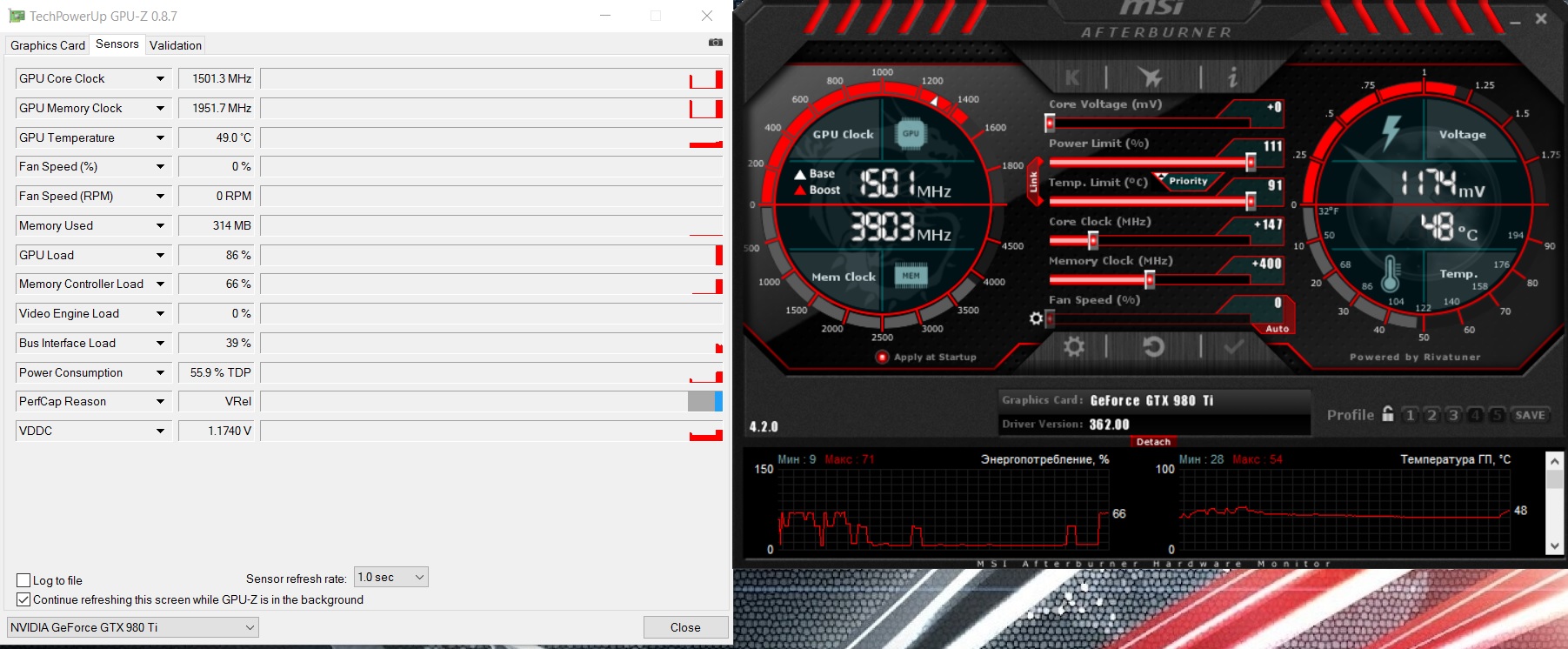Open the Memory Used sensor dropdown
Screen dimensions: 1568x649
pos(160,225)
